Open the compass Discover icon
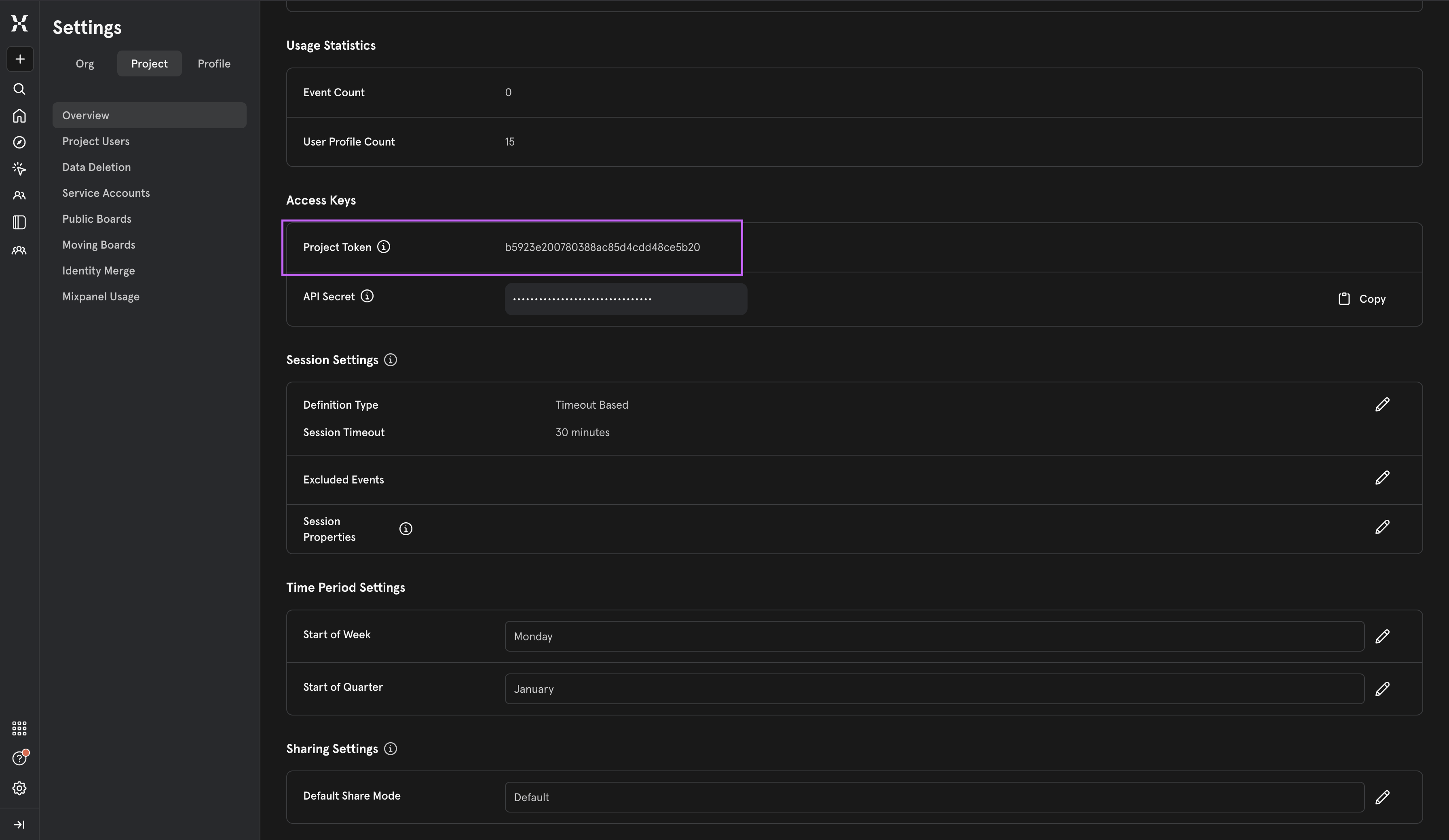The height and width of the screenshot is (840, 1449). click(x=19, y=142)
